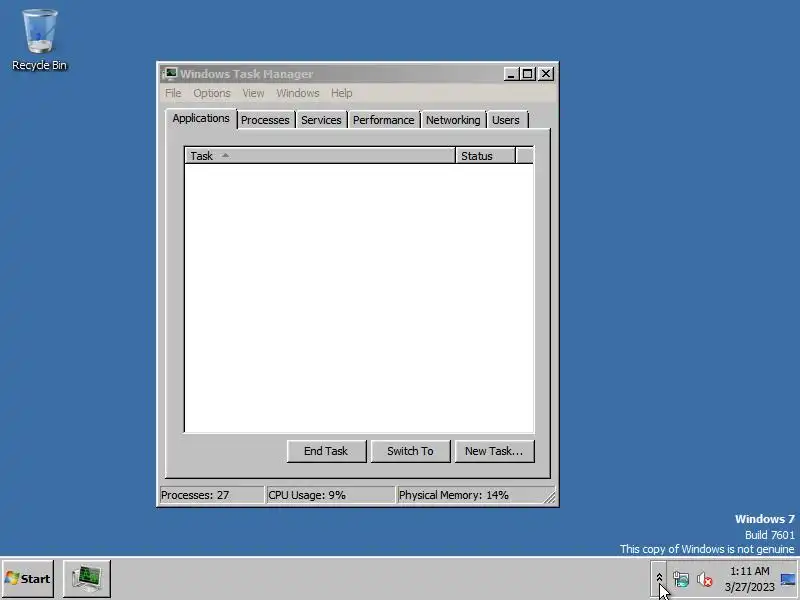800x600 pixels.
Task: Select the Applications tab
Action: (x=201, y=118)
